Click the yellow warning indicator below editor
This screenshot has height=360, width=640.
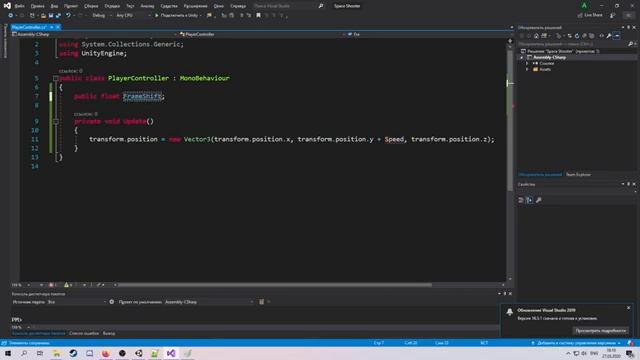tap(68, 285)
